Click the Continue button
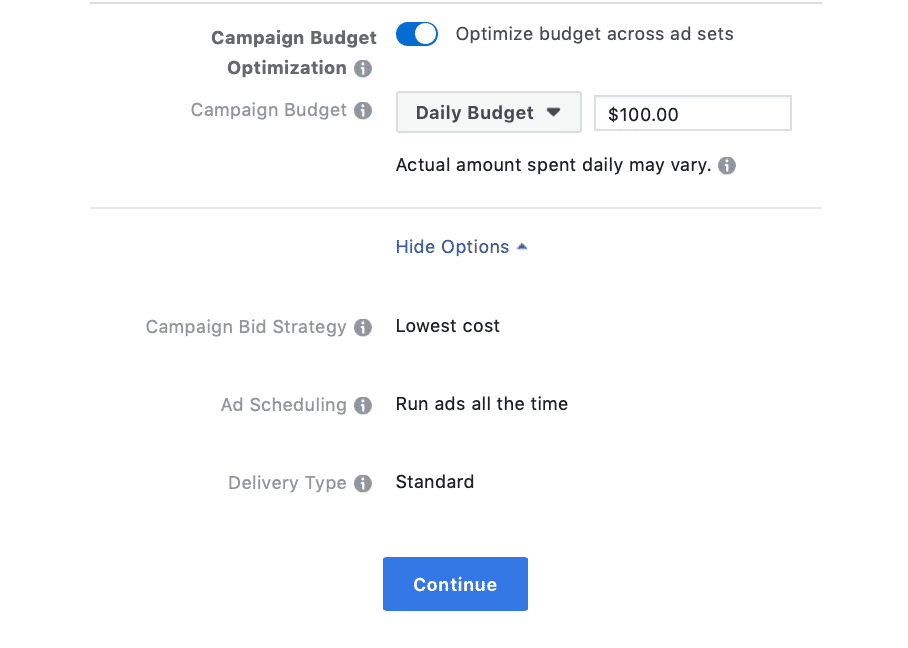This screenshot has height=648, width=908. (x=455, y=584)
